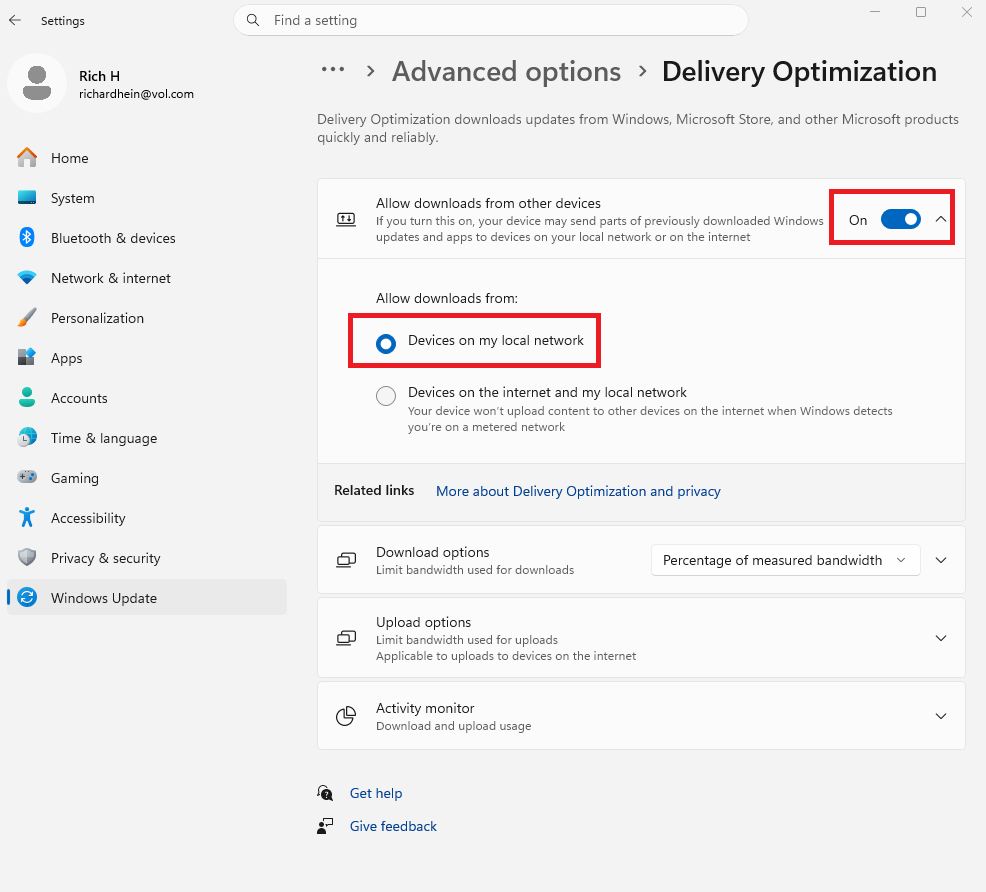Click the Allow downloads transfer icon
This screenshot has height=892, width=986.
[346, 219]
